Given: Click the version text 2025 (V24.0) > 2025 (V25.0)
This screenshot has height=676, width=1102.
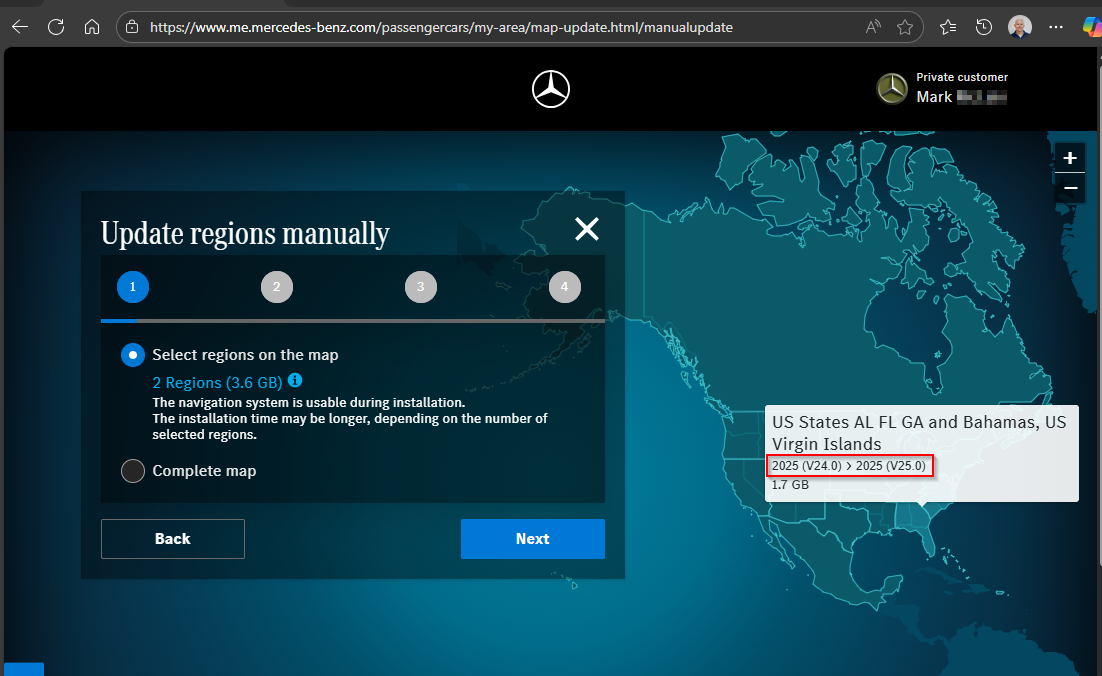Looking at the screenshot, I should (x=848, y=466).
